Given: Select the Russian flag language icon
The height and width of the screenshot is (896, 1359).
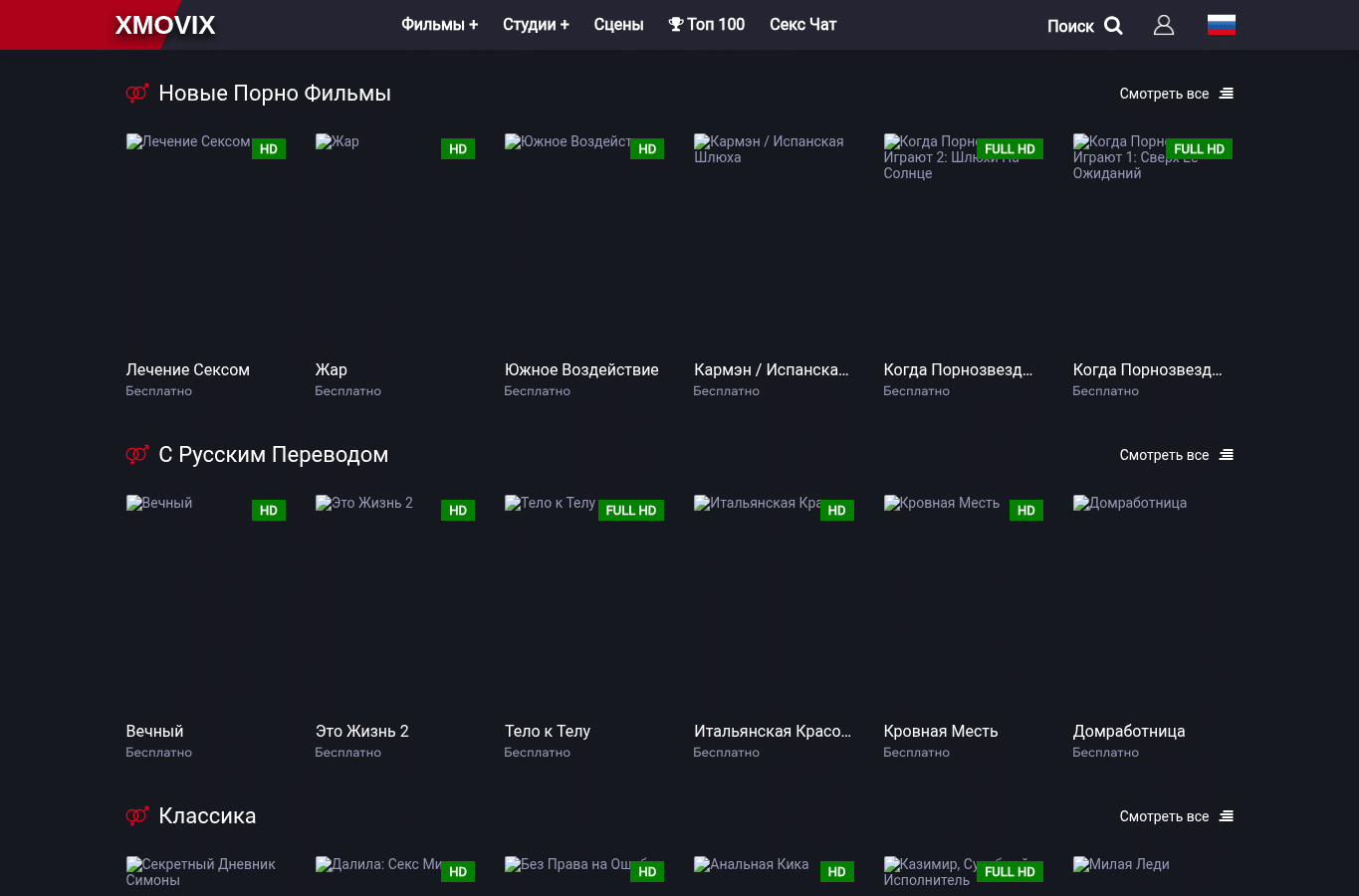Looking at the screenshot, I should coord(1222,25).
